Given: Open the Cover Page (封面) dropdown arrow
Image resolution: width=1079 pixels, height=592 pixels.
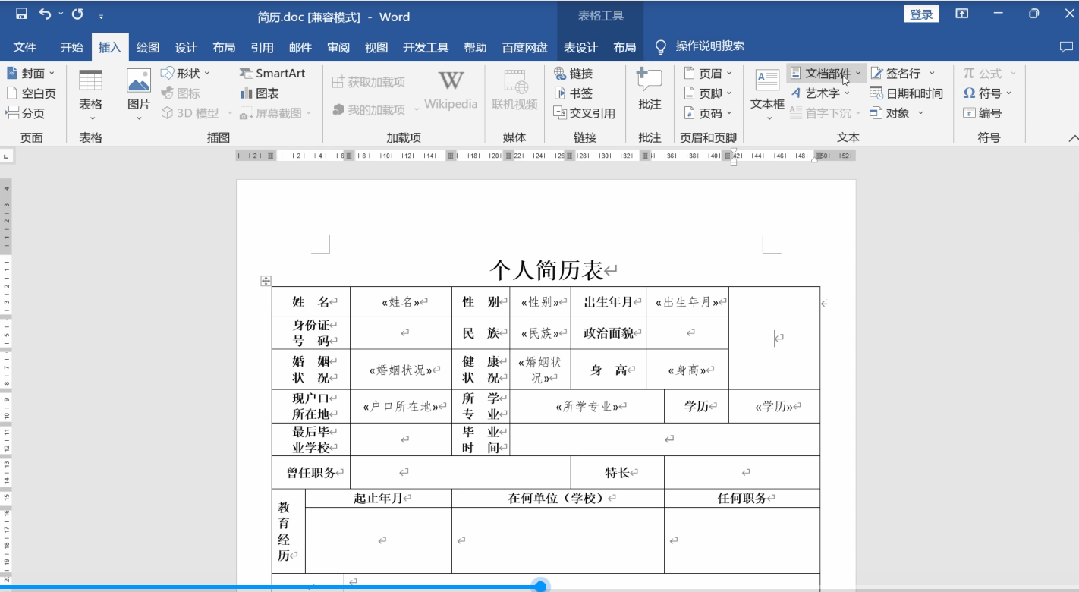Looking at the screenshot, I should (x=52, y=73).
